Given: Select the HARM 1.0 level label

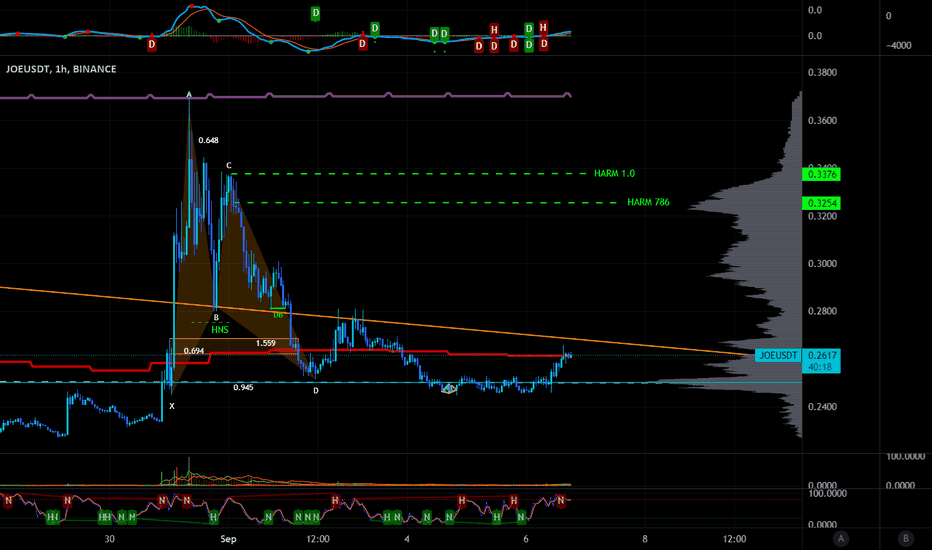Looking at the screenshot, I should point(615,174).
